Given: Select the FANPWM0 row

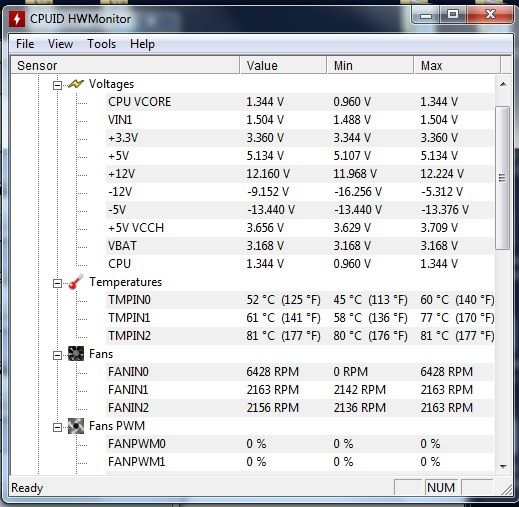Looking at the screenshot, I should pyautogui.click(x=300, y=444).
